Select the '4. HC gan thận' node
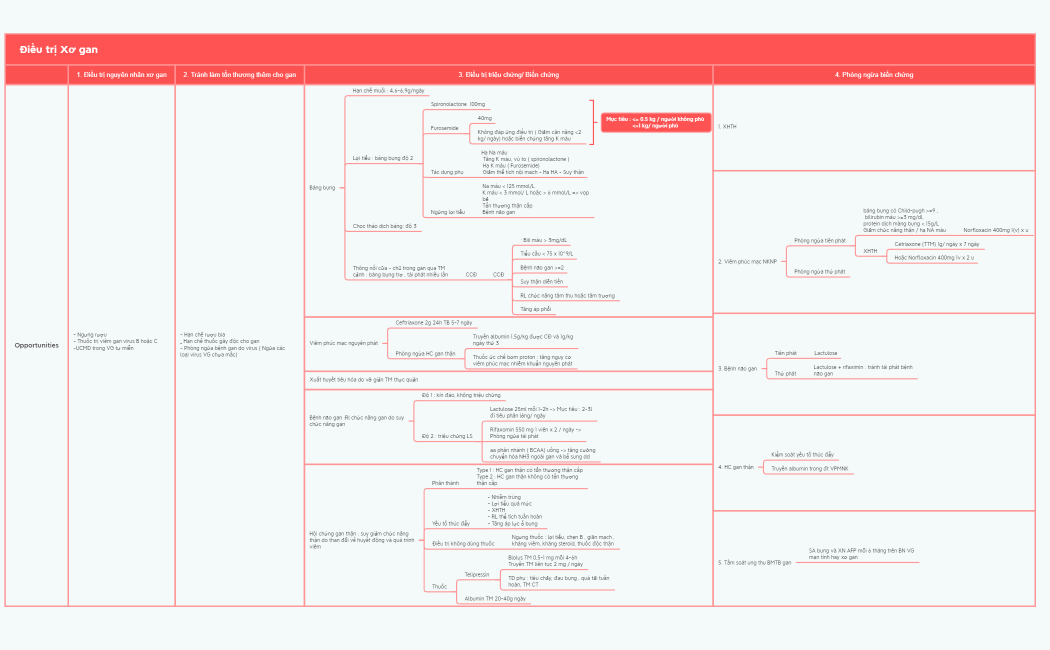The height and width of the screenshot is (650, 1050). tap(736, 467)
